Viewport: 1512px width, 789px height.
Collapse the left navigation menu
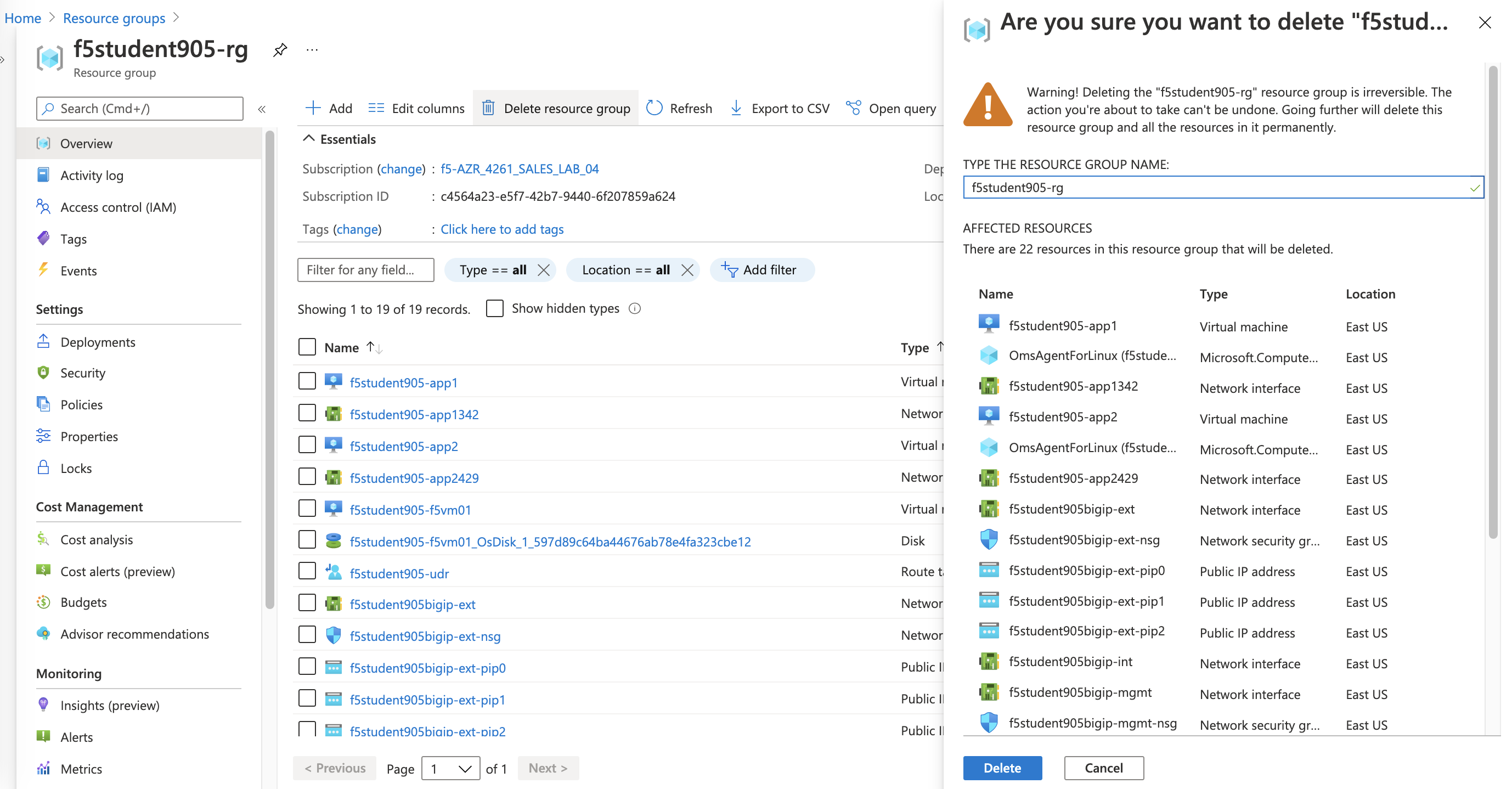tap(262, 109)
